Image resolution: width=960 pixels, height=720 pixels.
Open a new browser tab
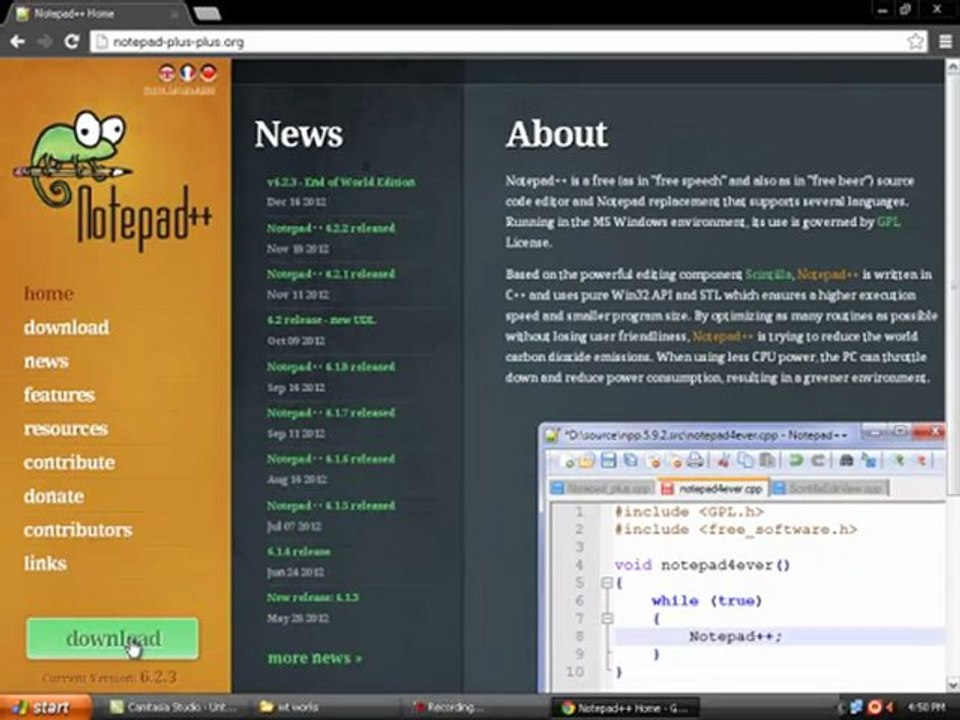click(207, 13)
